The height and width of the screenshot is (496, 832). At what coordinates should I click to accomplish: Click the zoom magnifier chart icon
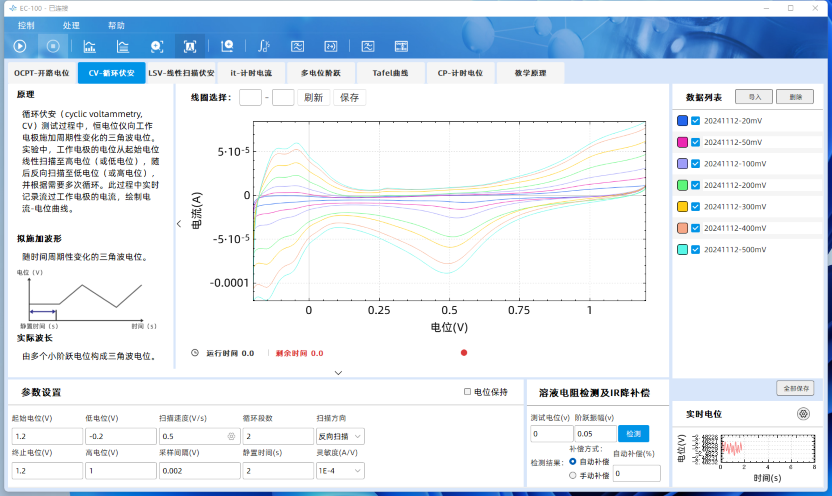[227, 46]
